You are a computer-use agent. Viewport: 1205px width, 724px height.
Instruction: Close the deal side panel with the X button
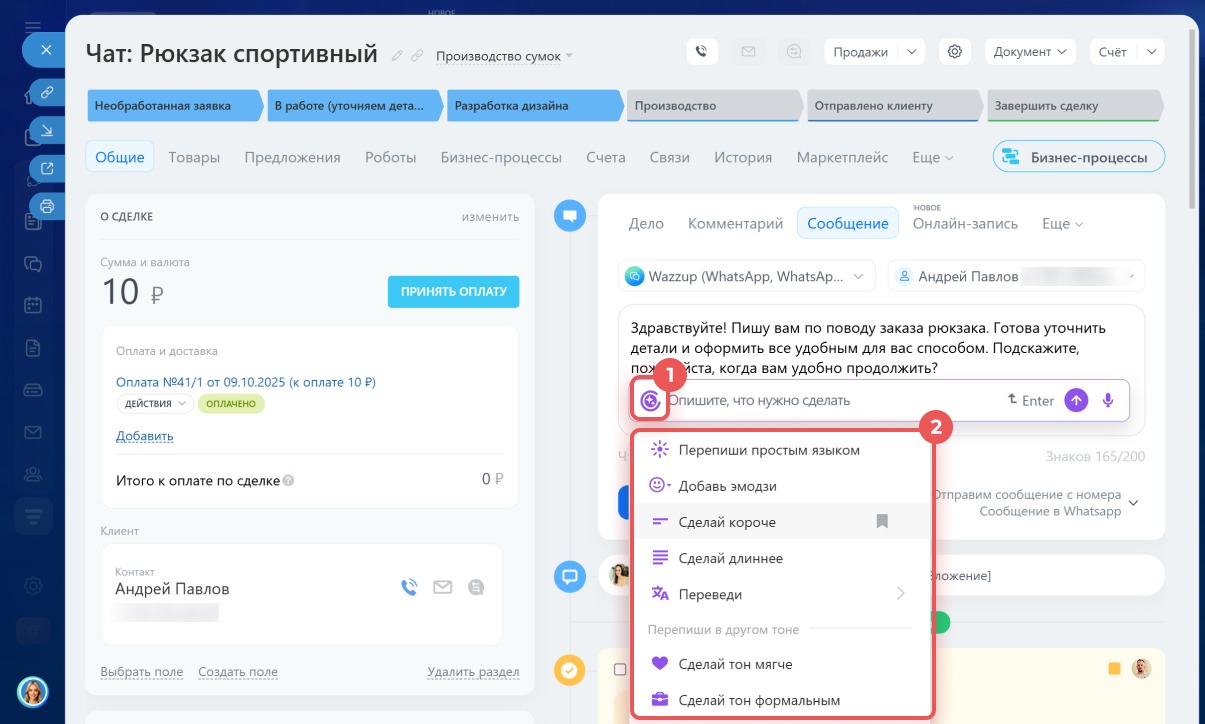[45, 49]
